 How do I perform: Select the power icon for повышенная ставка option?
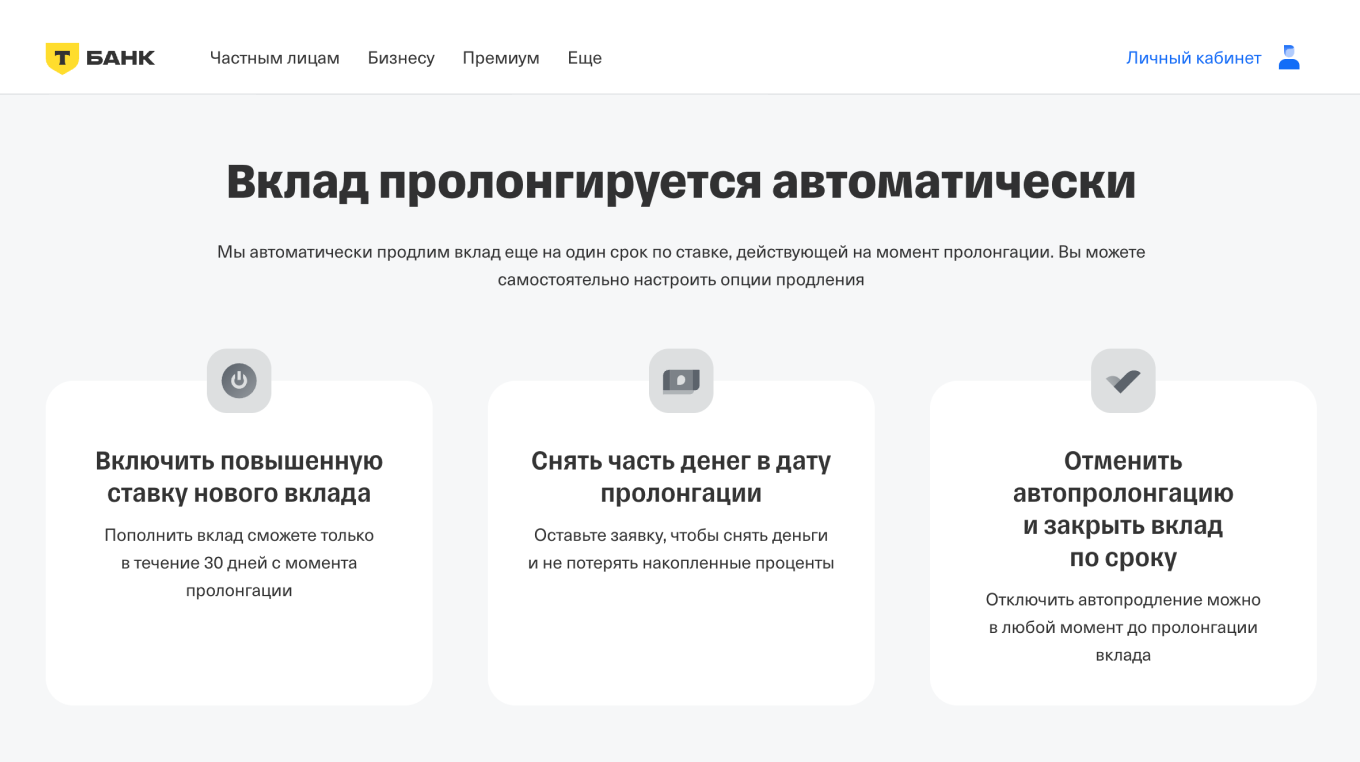(239, 380)
